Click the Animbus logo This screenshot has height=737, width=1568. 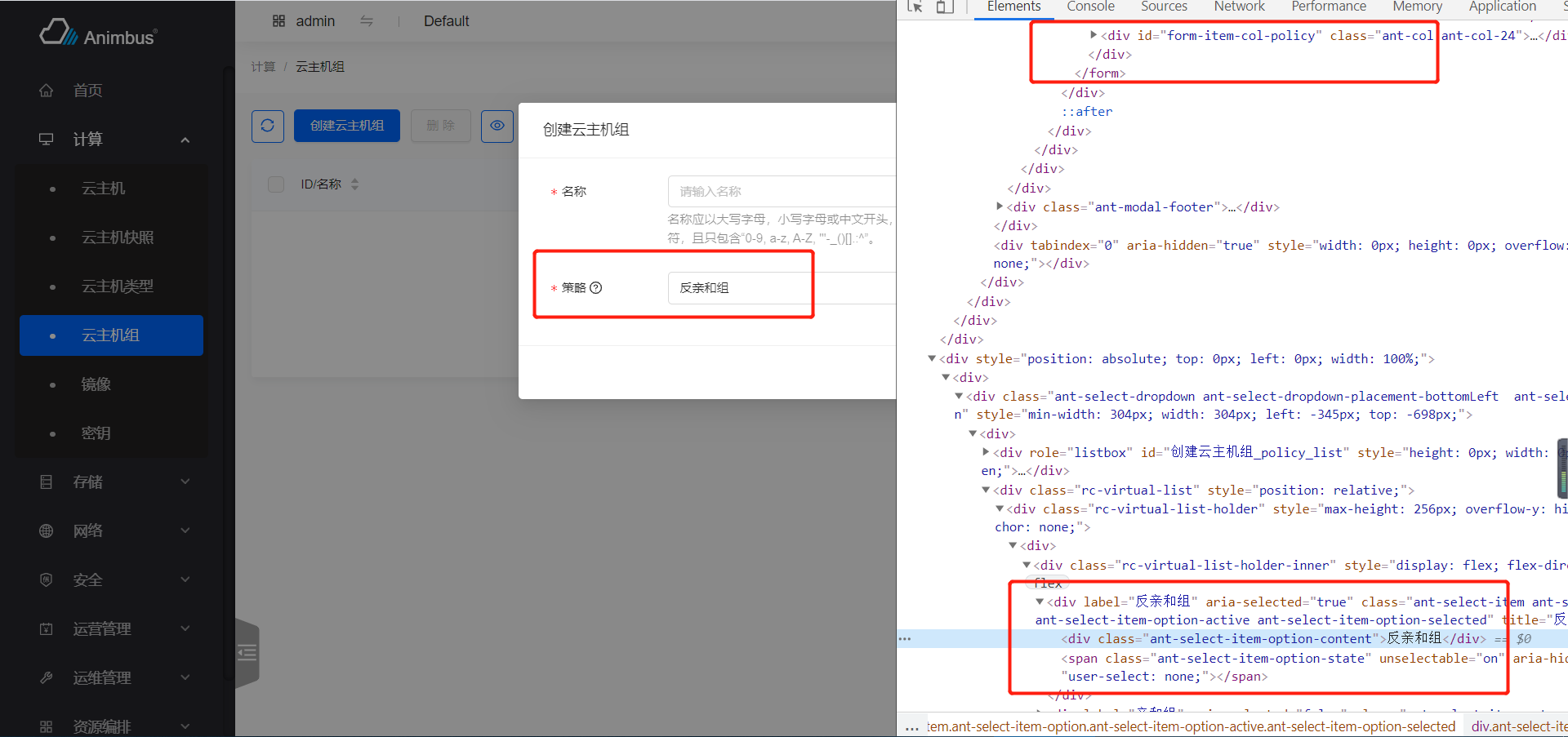point(98,33)
